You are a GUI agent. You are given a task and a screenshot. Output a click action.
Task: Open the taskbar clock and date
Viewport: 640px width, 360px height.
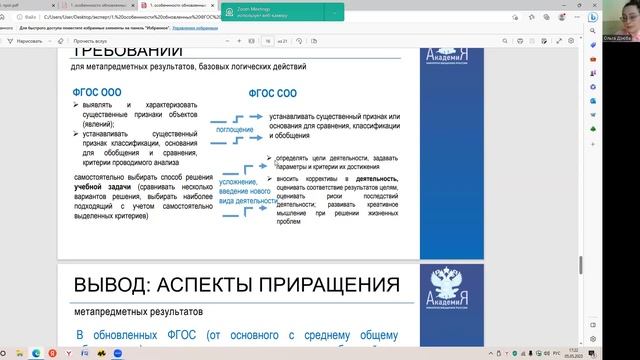(x=573, y=353)
